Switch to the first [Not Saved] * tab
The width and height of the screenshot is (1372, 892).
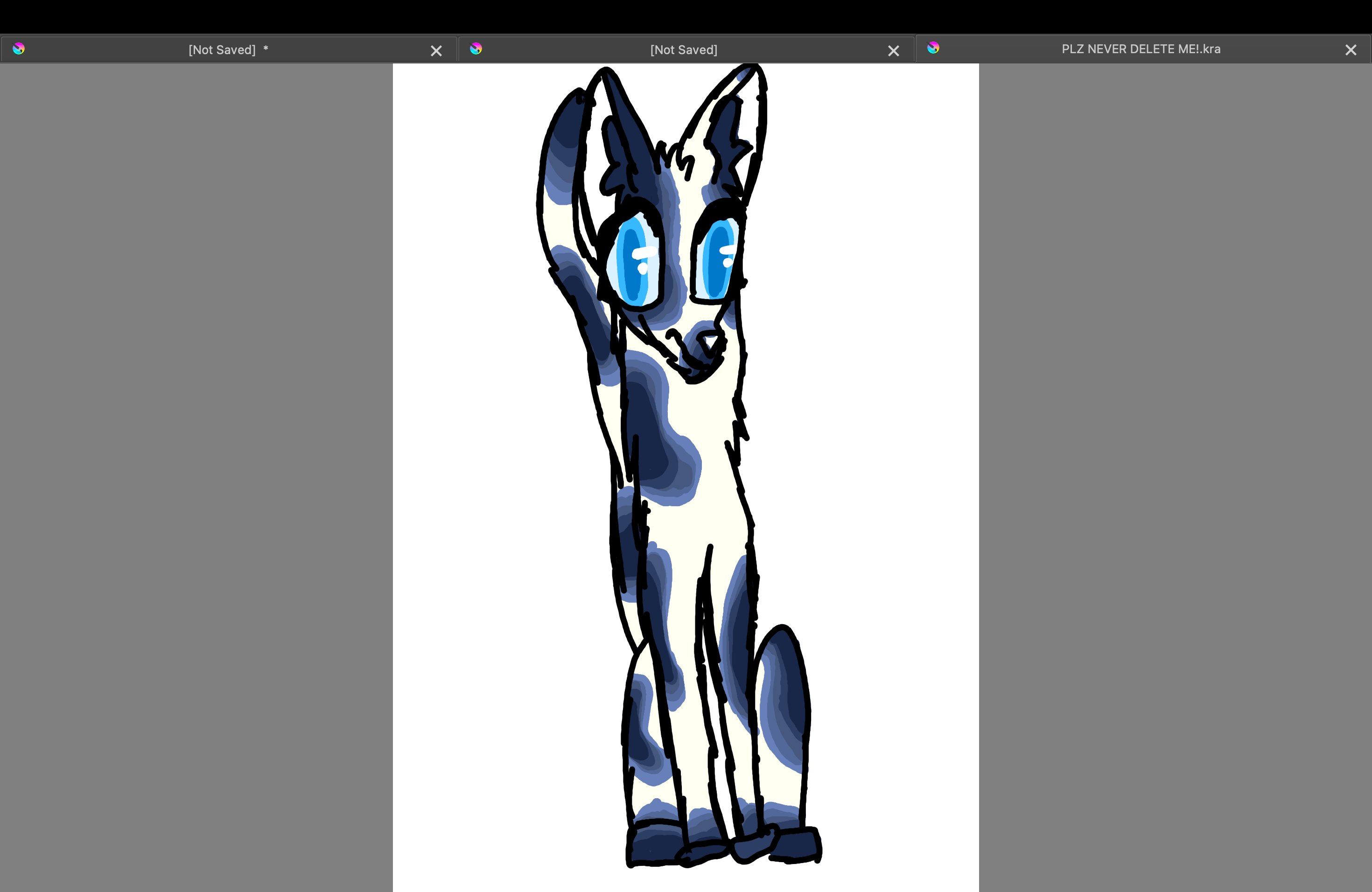228,49
